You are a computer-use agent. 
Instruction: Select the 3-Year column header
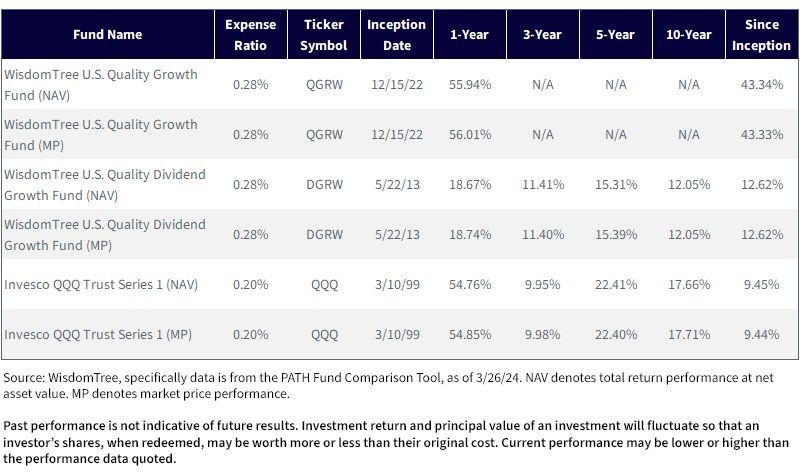pyautogui.click(x=543, y=35)
